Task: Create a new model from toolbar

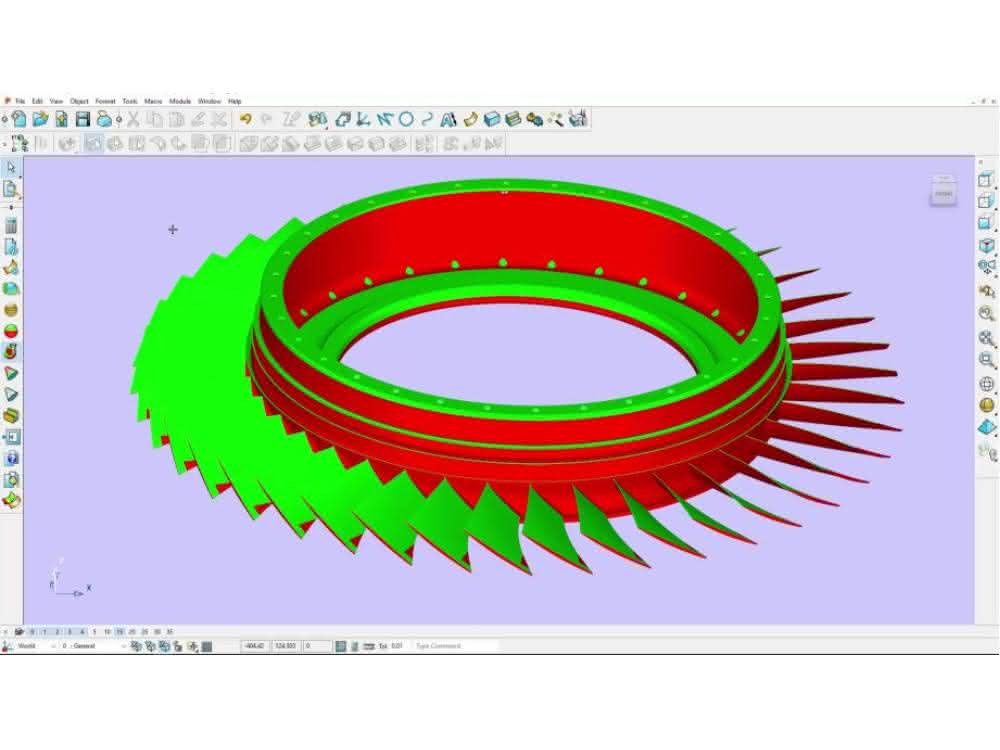Action: (x=19, y=119)
